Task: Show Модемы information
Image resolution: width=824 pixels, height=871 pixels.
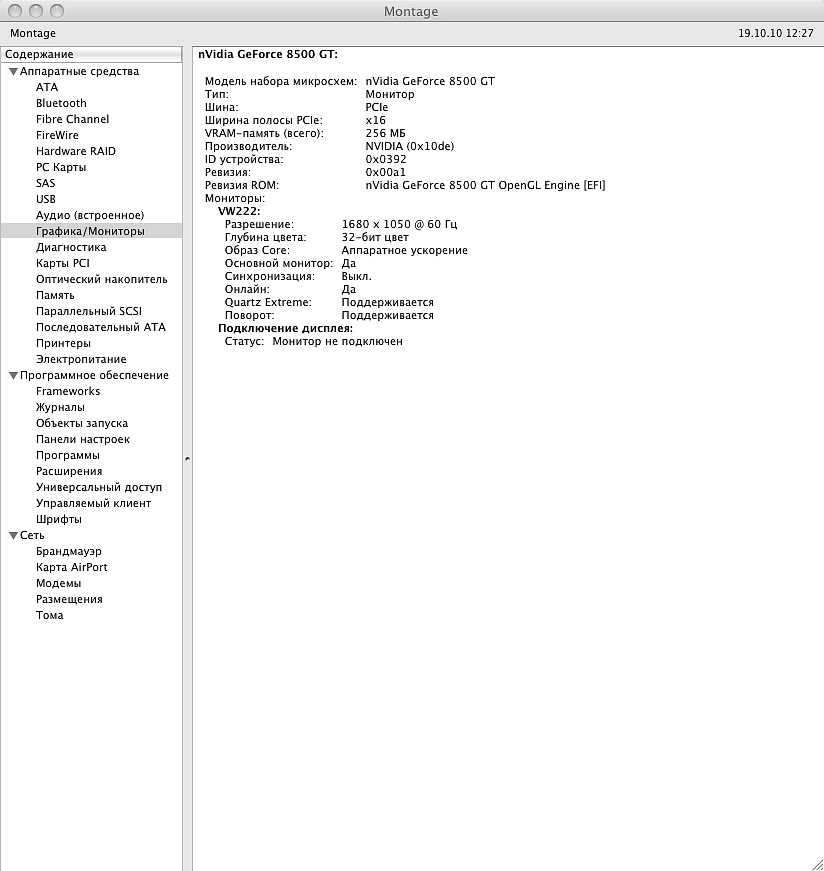Action: point(58,583)
